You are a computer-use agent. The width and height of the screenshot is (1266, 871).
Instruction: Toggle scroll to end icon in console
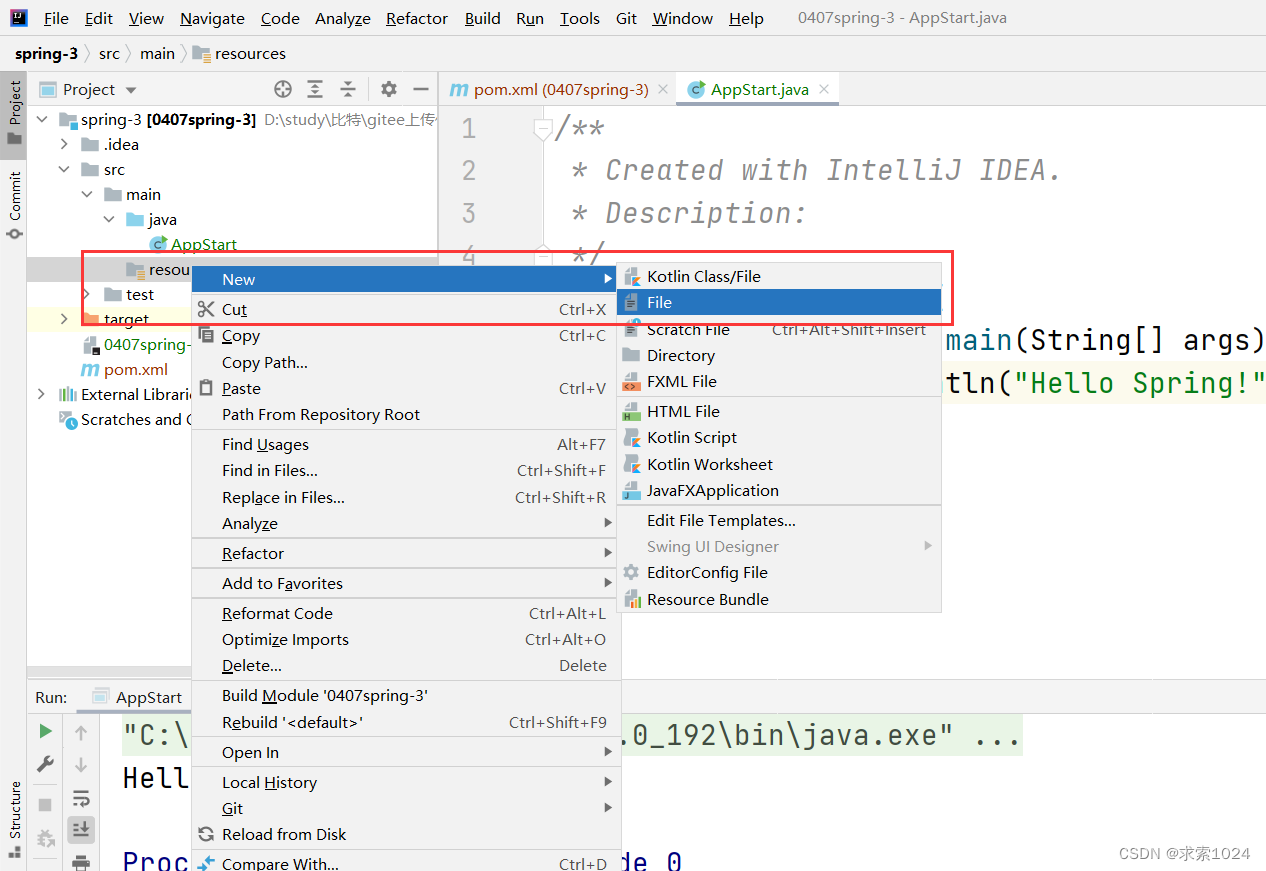coord(81,829)
